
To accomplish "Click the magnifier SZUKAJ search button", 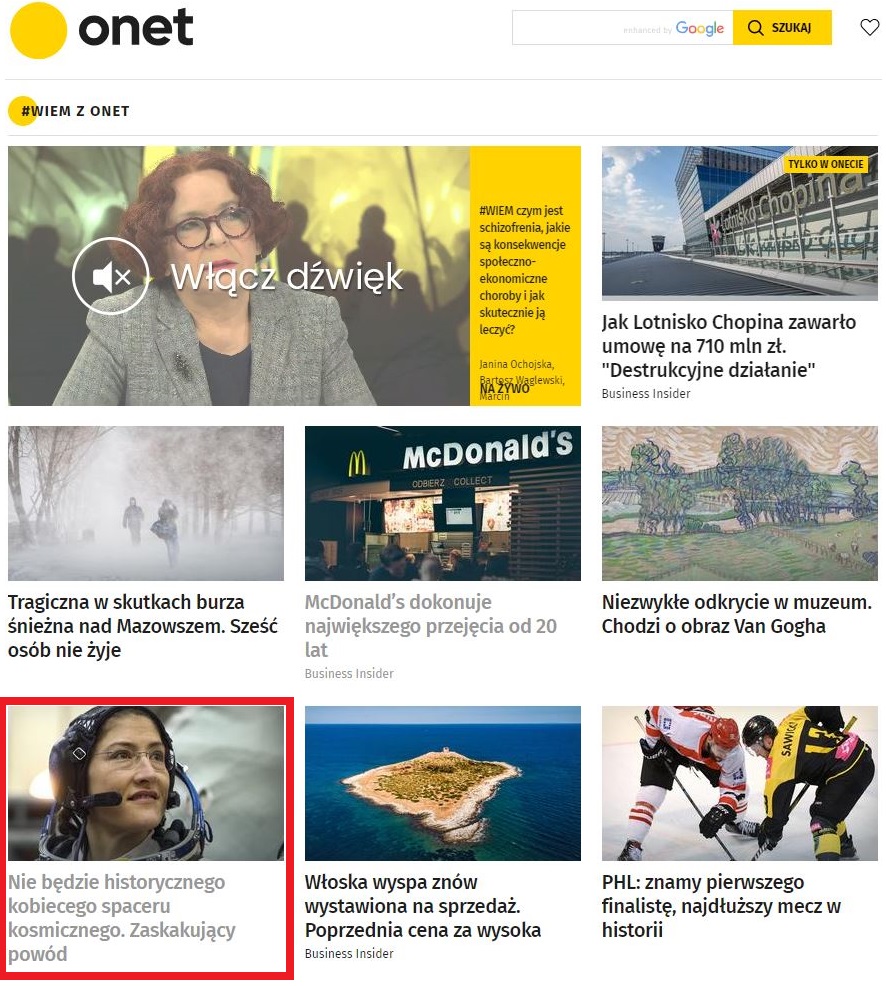I will point(782,28).
